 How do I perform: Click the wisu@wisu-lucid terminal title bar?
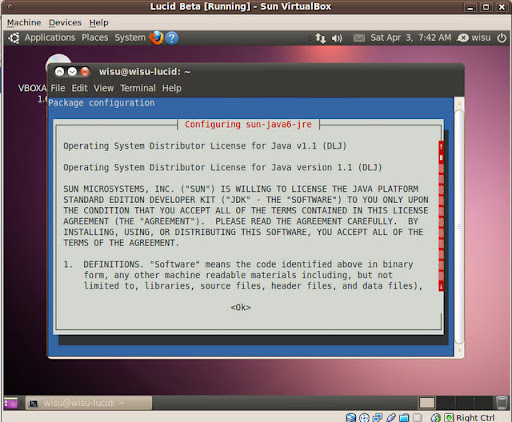point(255,72)
